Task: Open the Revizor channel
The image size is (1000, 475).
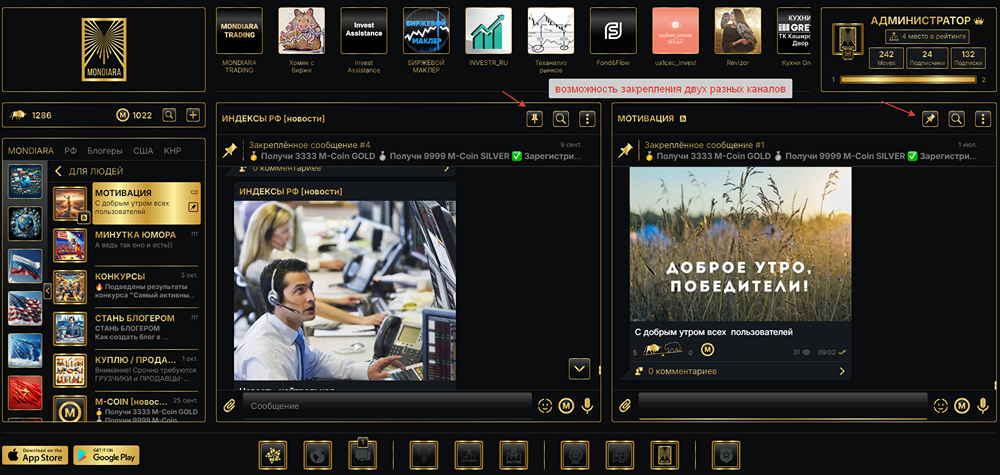Action: 738,31
